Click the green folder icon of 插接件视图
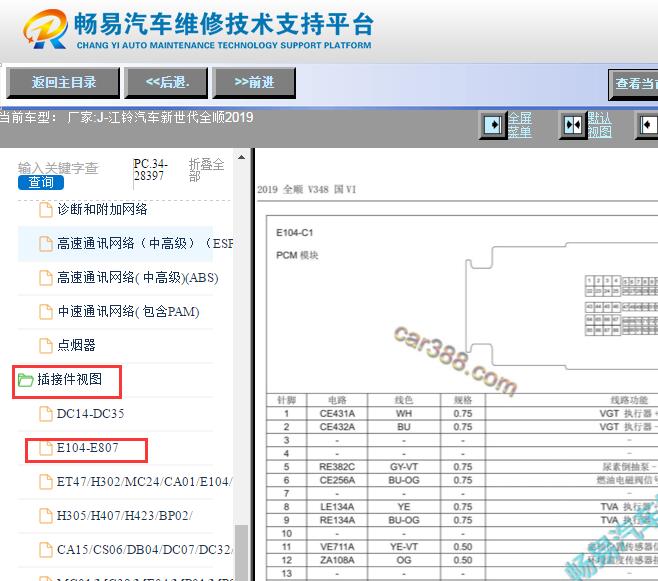The width and height of the screenshot is (658, 581). click(26, 380)
